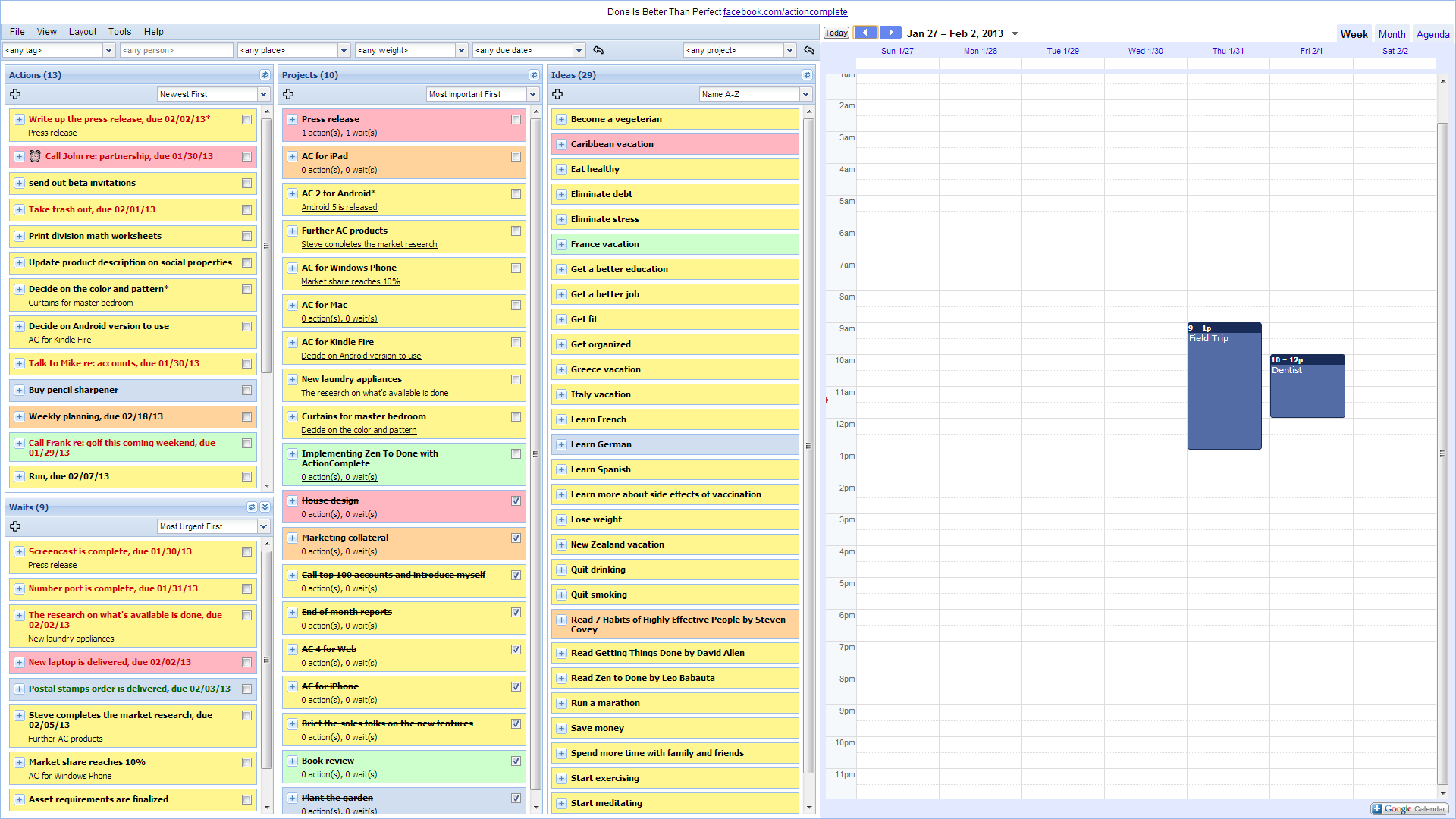Add a new action with plus icon
Viewport: 1456px width, 819px height.
[x=15, y=94]
